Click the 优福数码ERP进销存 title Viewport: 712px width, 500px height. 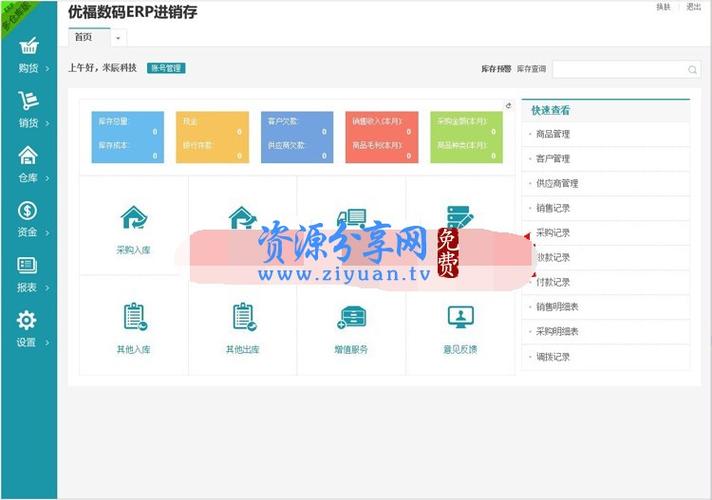pyautogui.click(x=133, y=12)
